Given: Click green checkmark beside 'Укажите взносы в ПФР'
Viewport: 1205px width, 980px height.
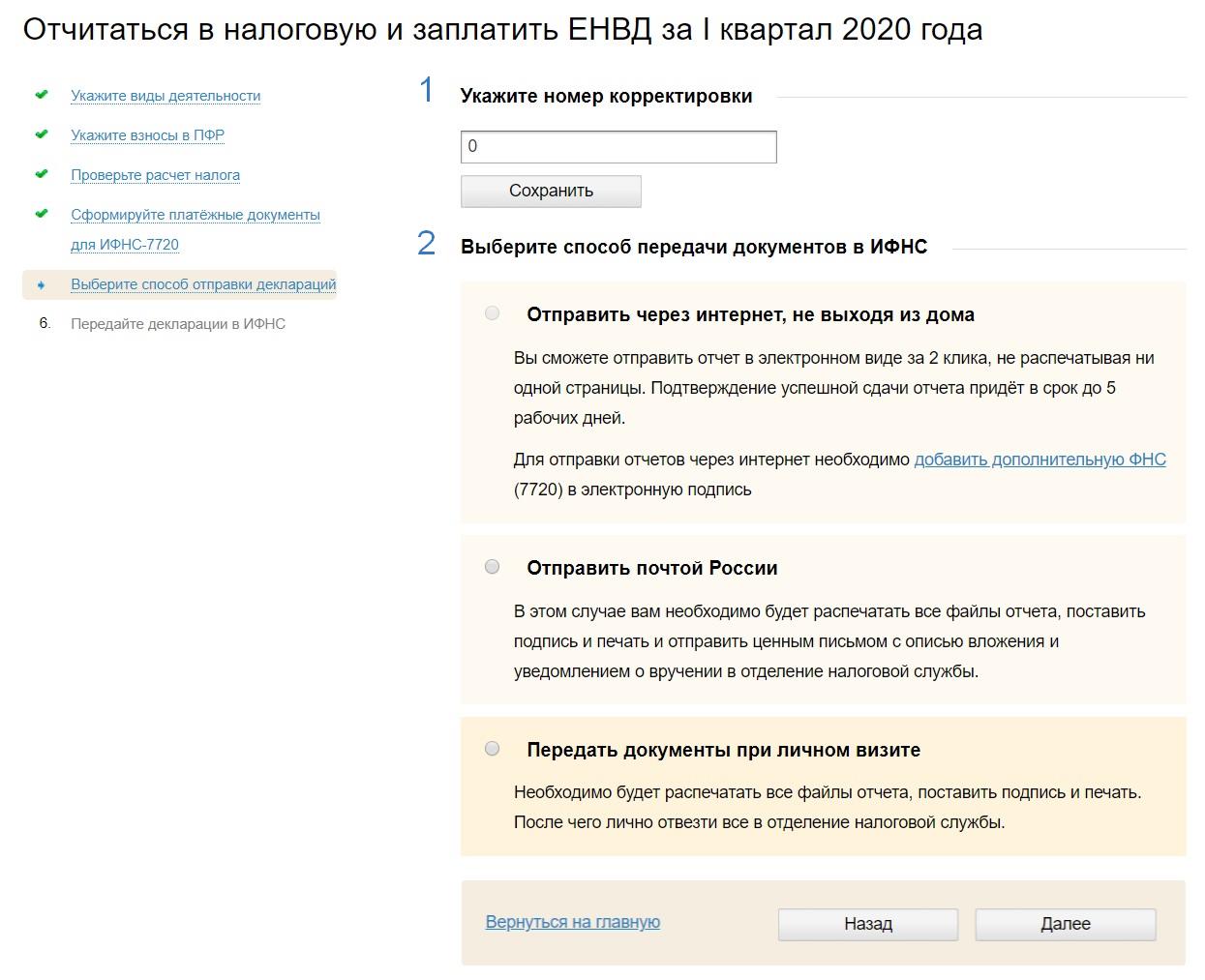Looking at the screenshot, I should 42,134.
